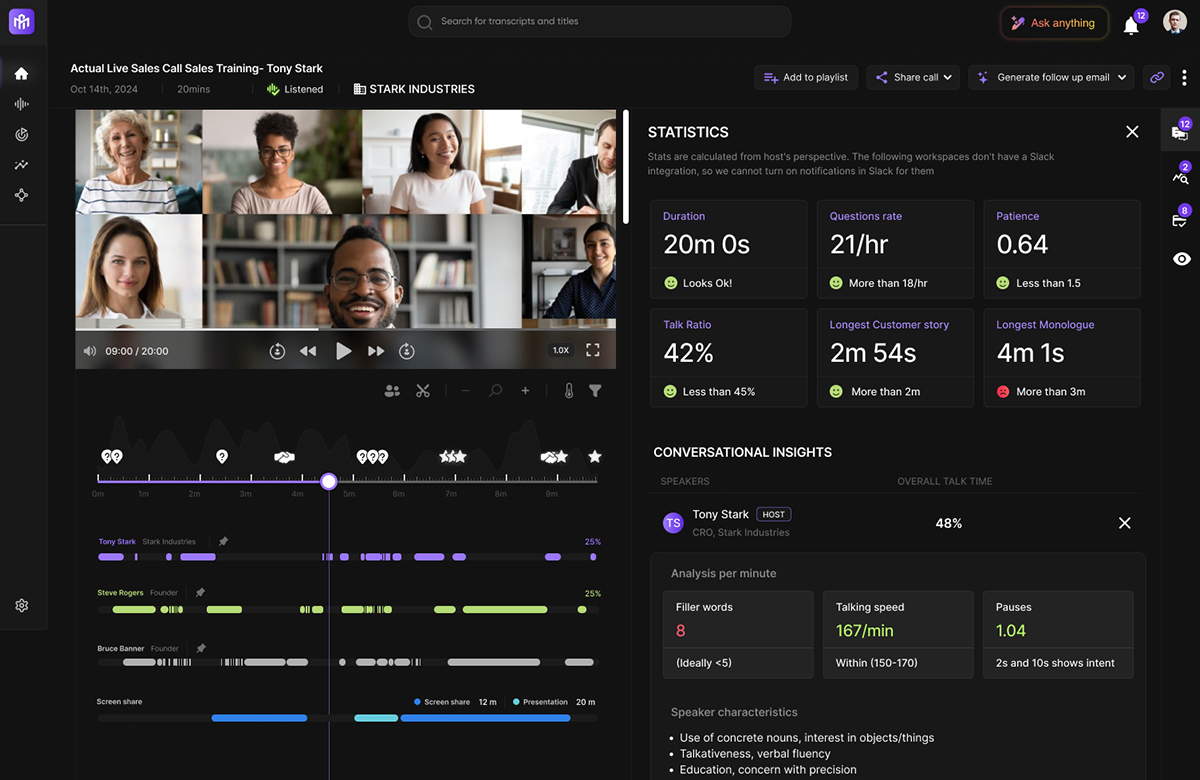Change the 1.0X playback speed

click(561, 350)
